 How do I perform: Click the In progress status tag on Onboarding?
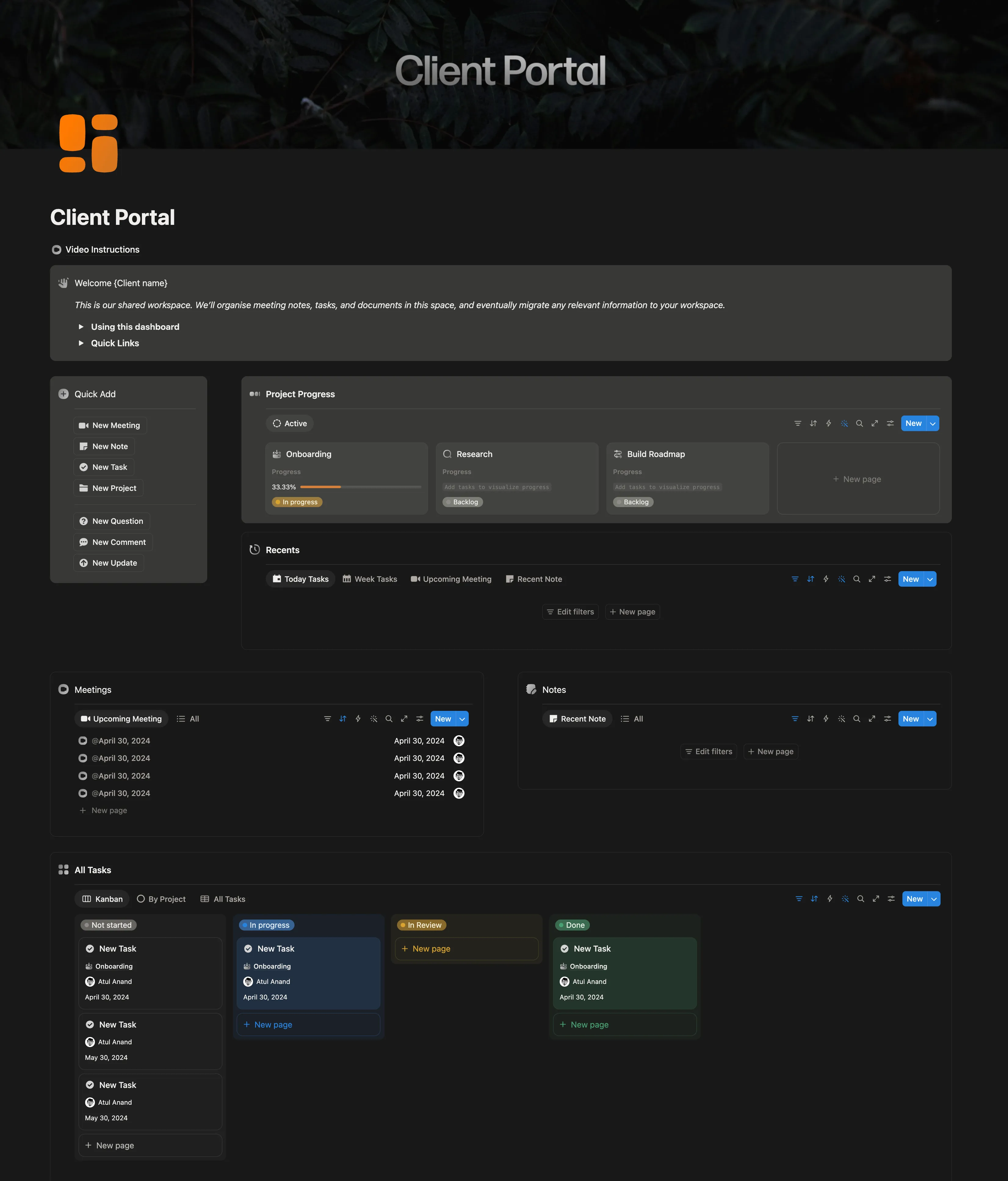pos(297,502)
